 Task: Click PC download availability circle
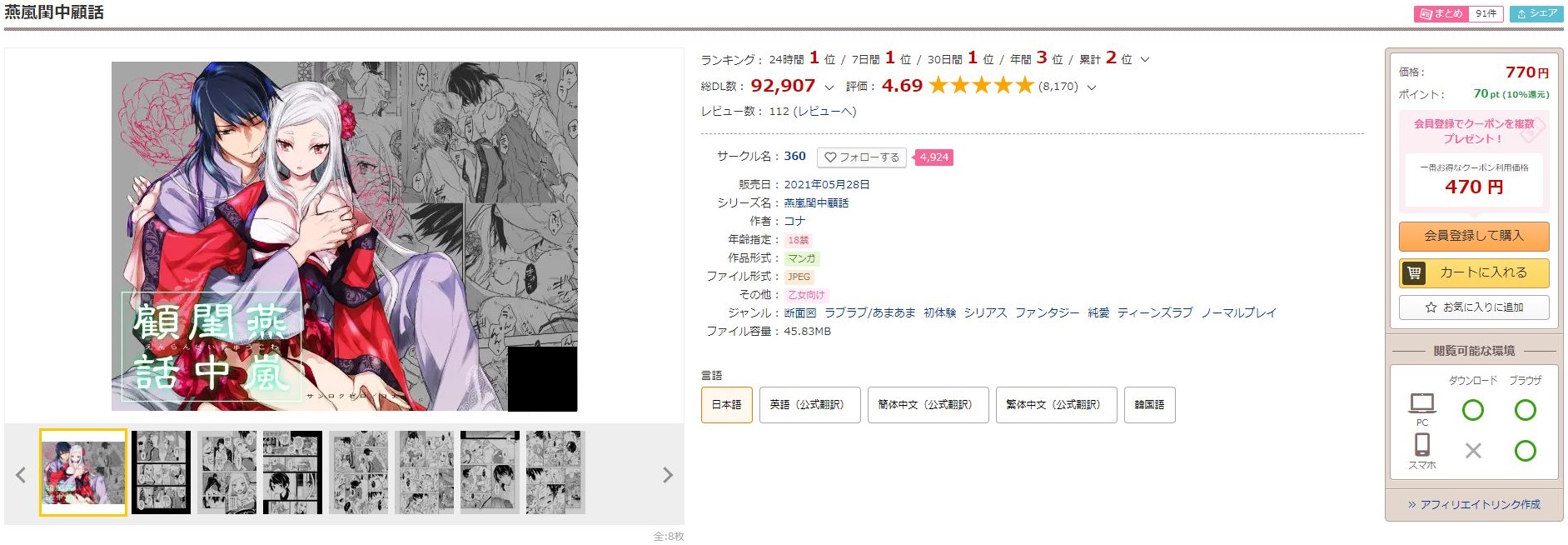coord(1473,410)
